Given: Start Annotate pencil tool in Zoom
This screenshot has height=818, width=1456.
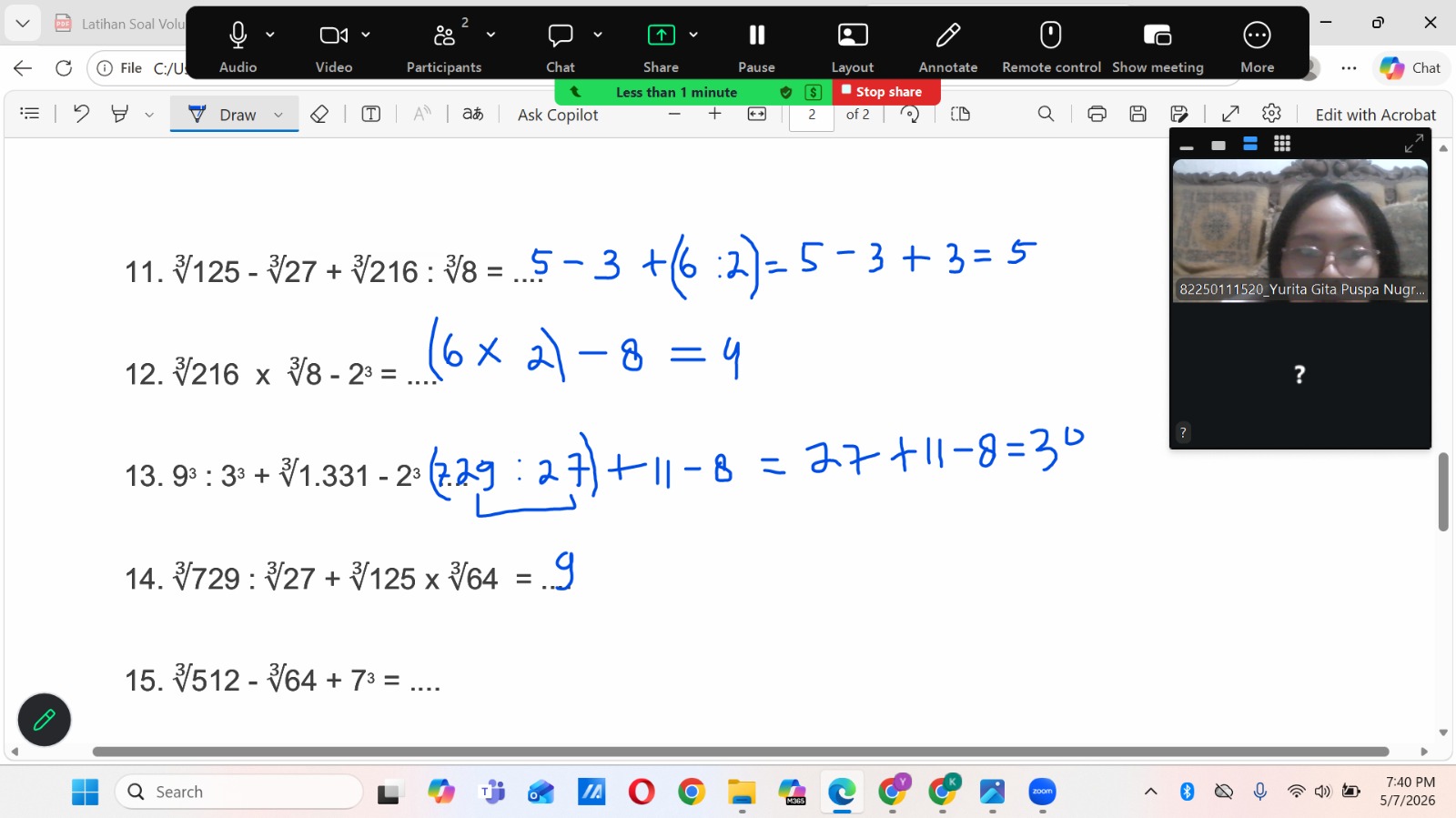Looking at the screenshot, I should (948, 45).
